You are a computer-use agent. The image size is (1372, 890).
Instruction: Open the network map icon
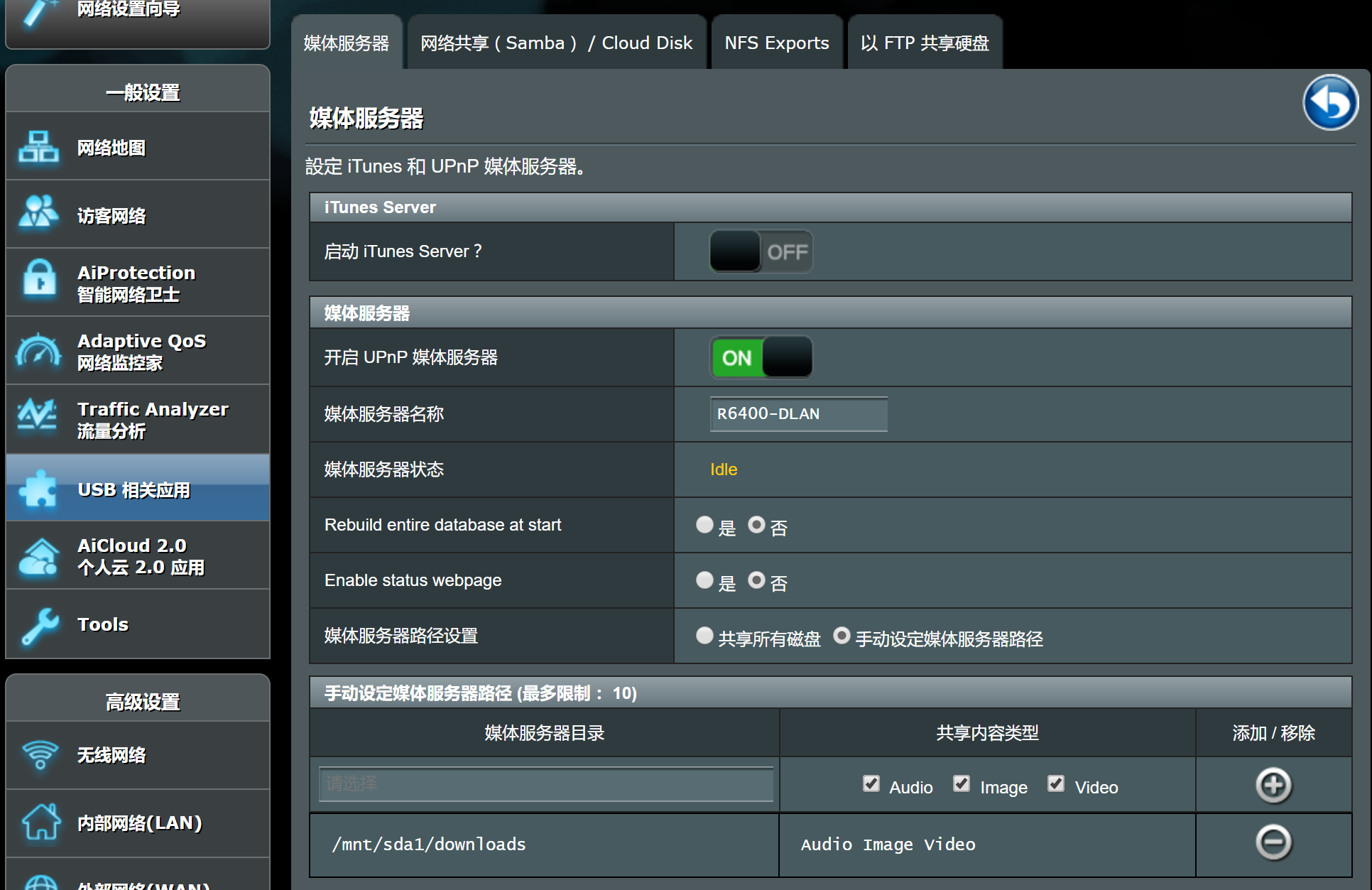click(x=38, y=147)
